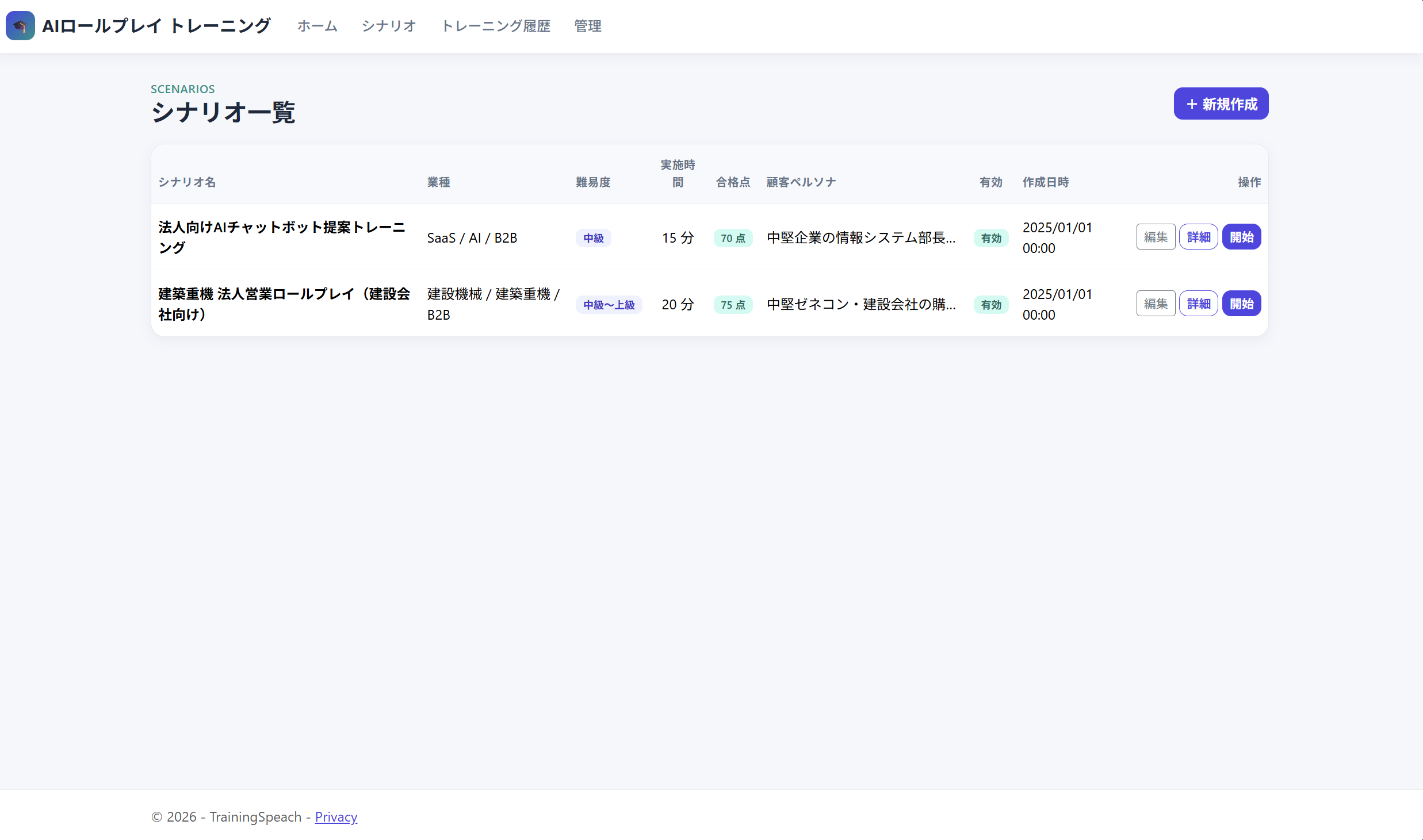The width and height of the screenshot is (1423, 840).
Task: Open the ホーム navigation item
Action: tap(318, 26)
